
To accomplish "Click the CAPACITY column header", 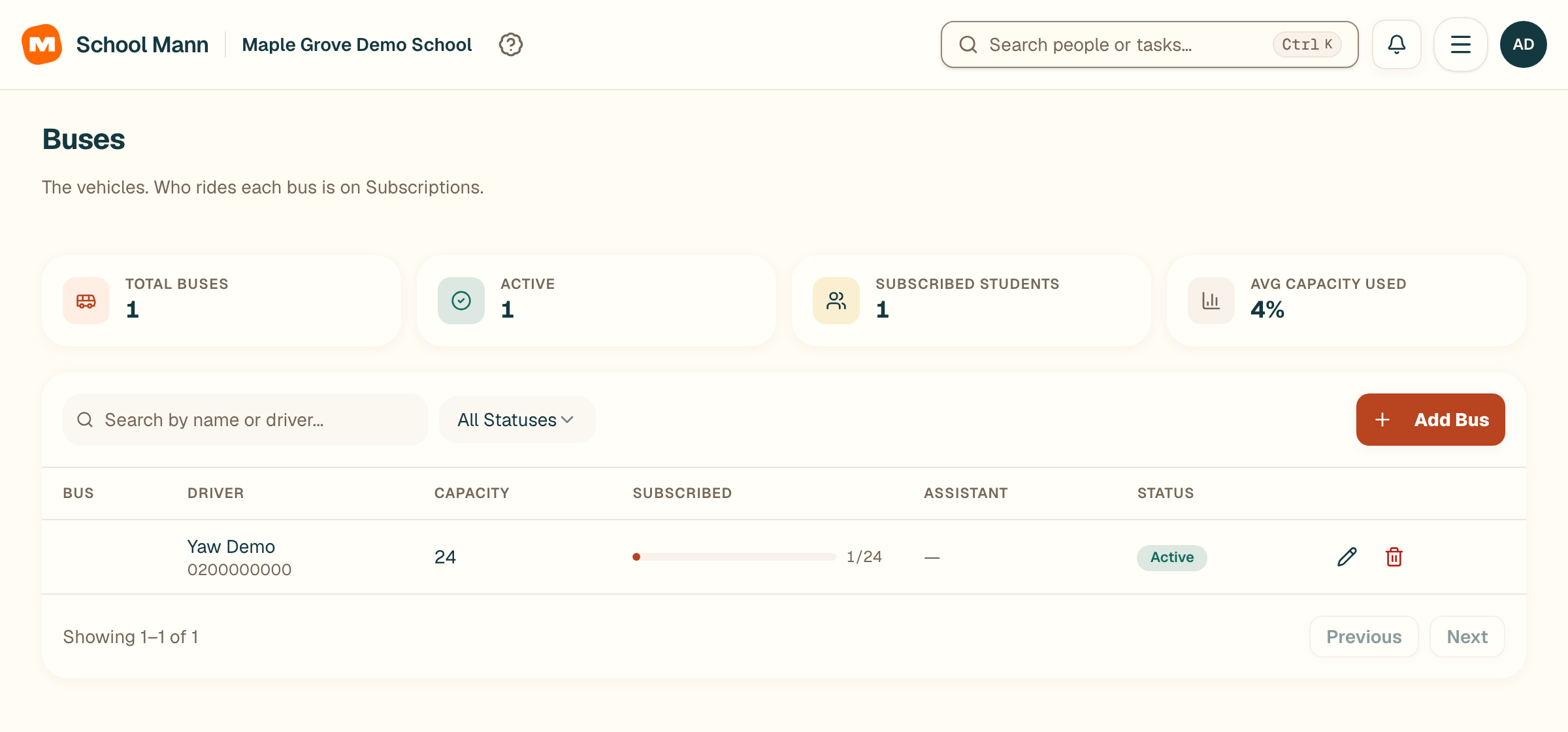I will [472, 493].
